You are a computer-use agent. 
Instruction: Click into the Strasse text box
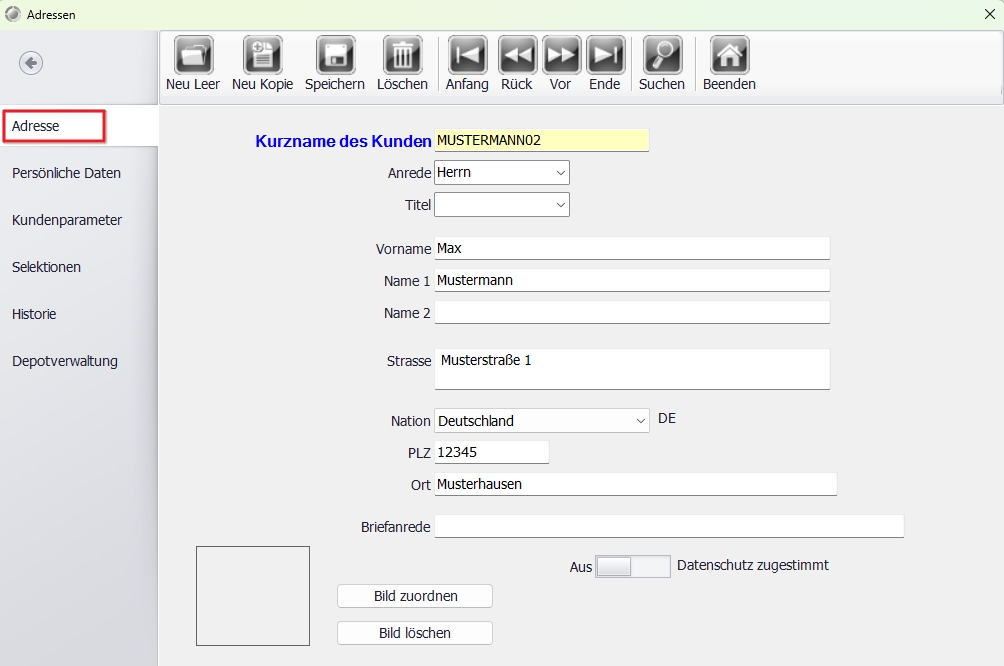tap(632, 369)
